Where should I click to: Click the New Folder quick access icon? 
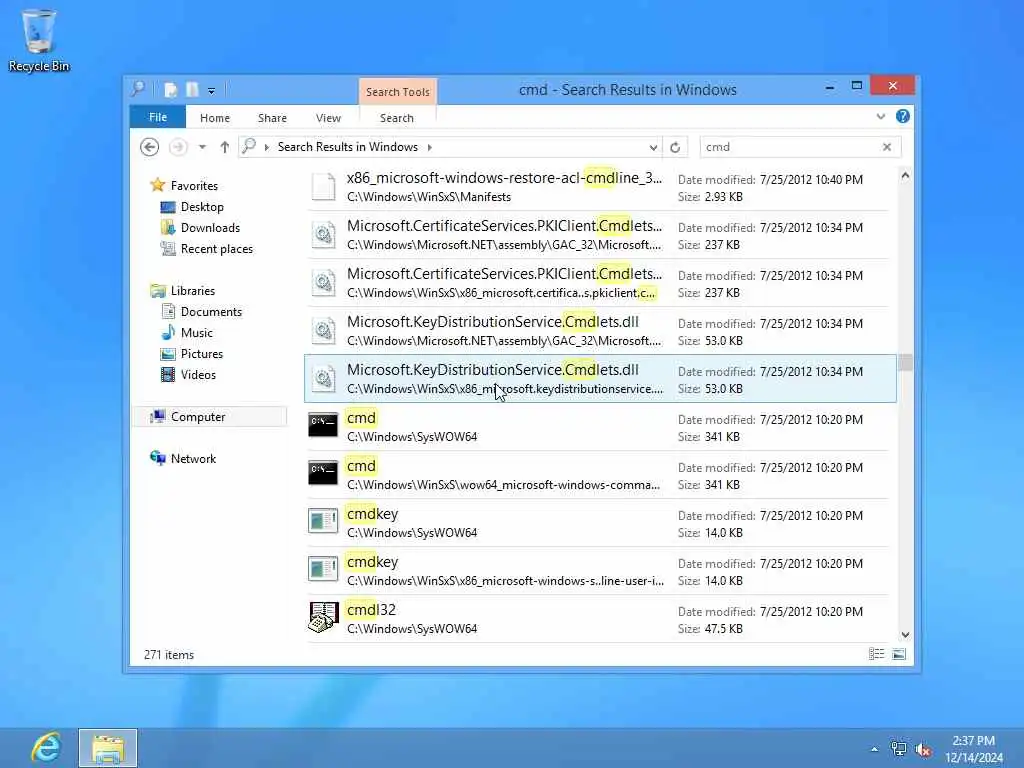point(192,90)
